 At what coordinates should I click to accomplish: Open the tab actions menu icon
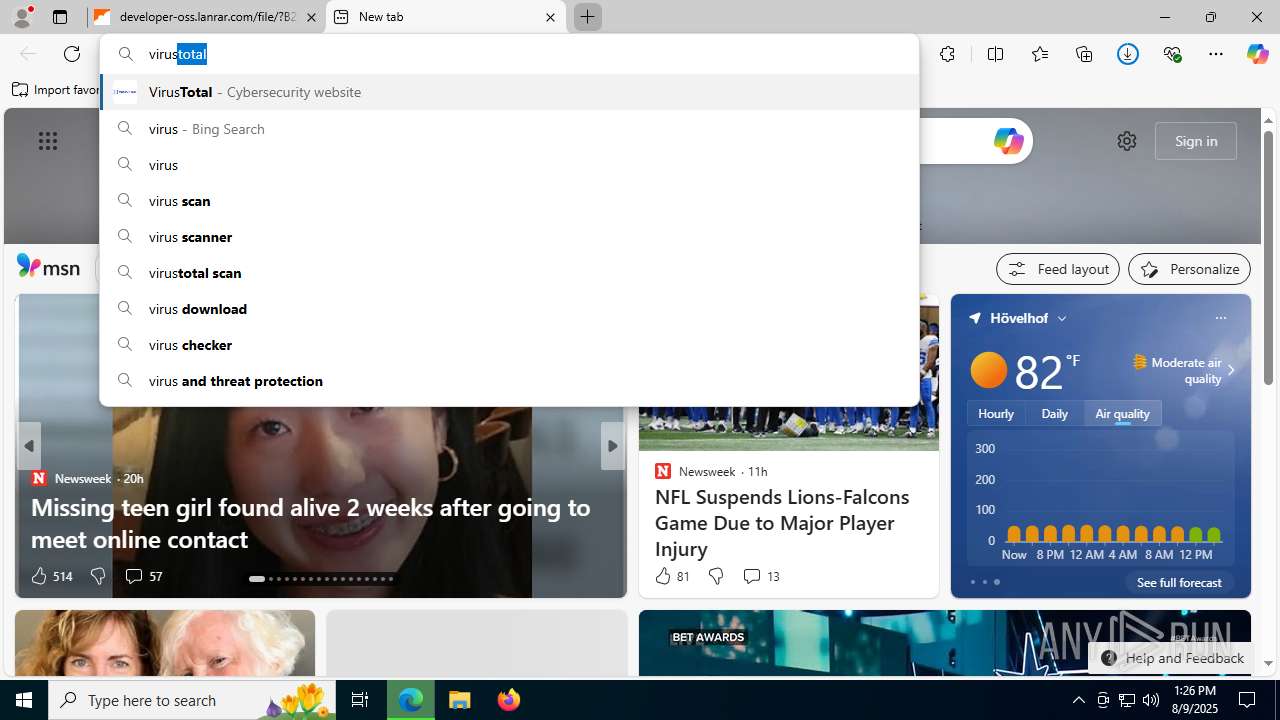[x=60, y=17]
